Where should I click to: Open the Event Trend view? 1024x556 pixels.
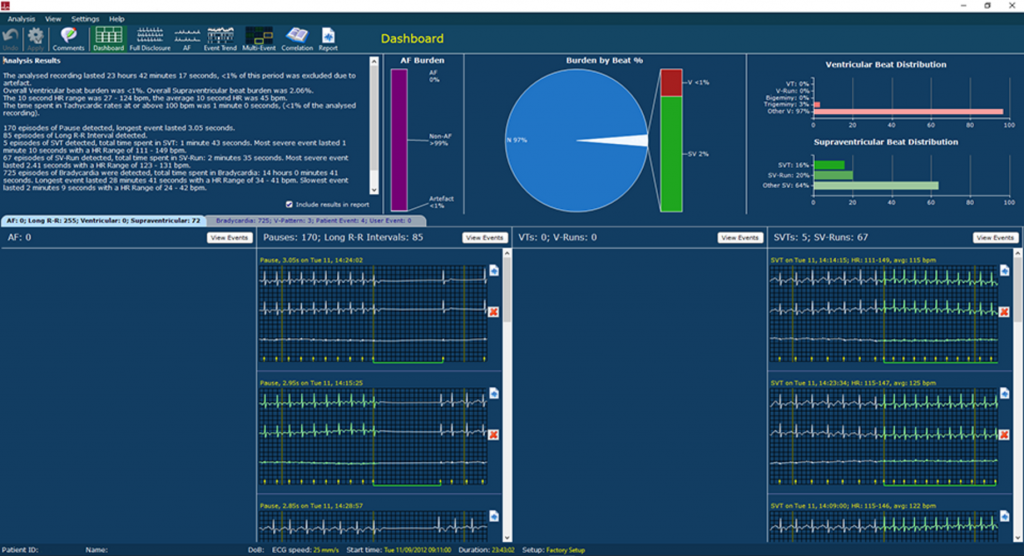coord(219,39)
